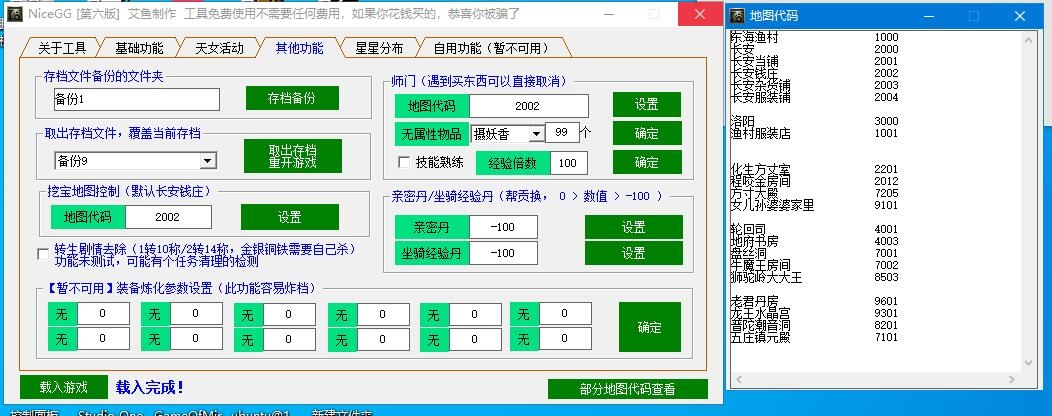The image size is (1052, 416).
Task: Click 确定 beside the 经验倍数 field
Action: click(x=646, y=162)
